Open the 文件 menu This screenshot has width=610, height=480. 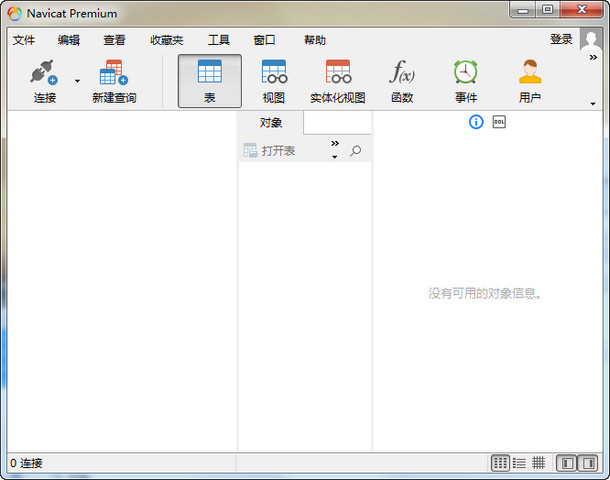pos(24,40)
